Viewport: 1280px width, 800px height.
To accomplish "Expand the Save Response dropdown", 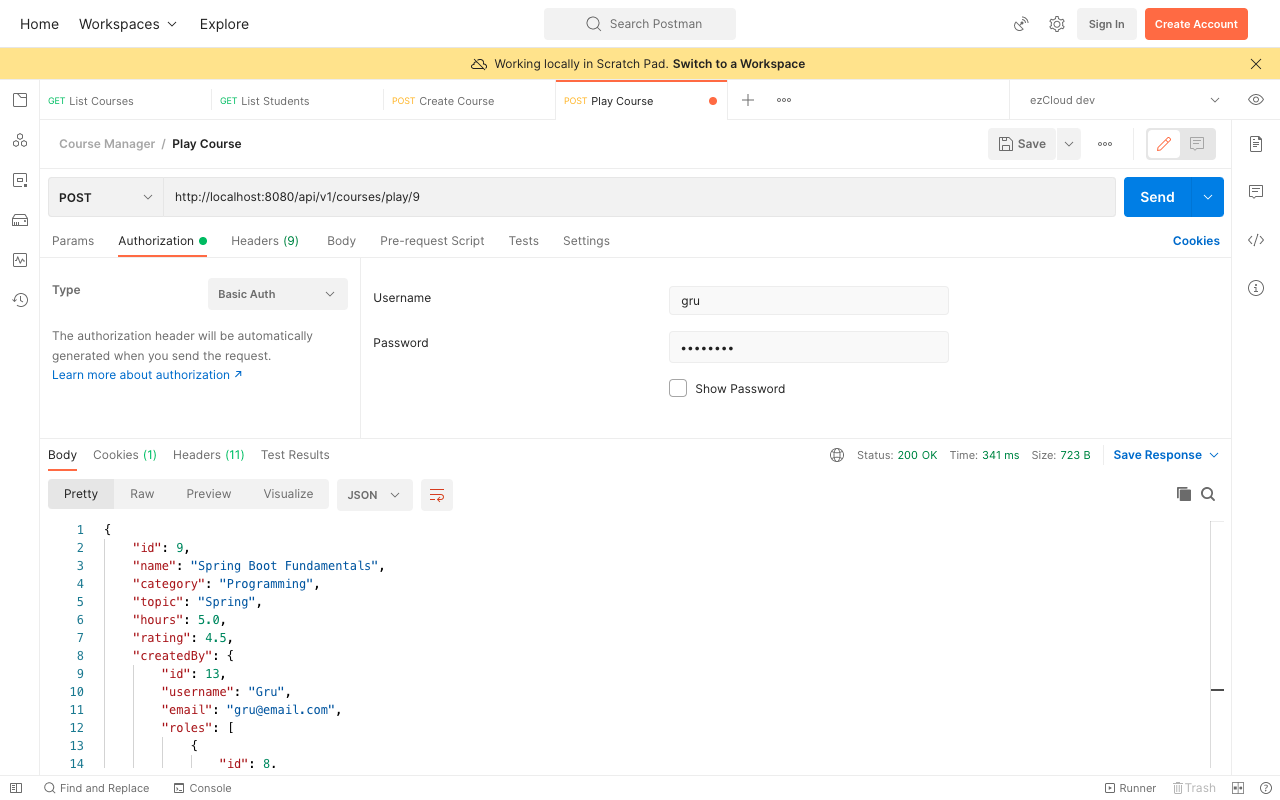I will 1166,455.
